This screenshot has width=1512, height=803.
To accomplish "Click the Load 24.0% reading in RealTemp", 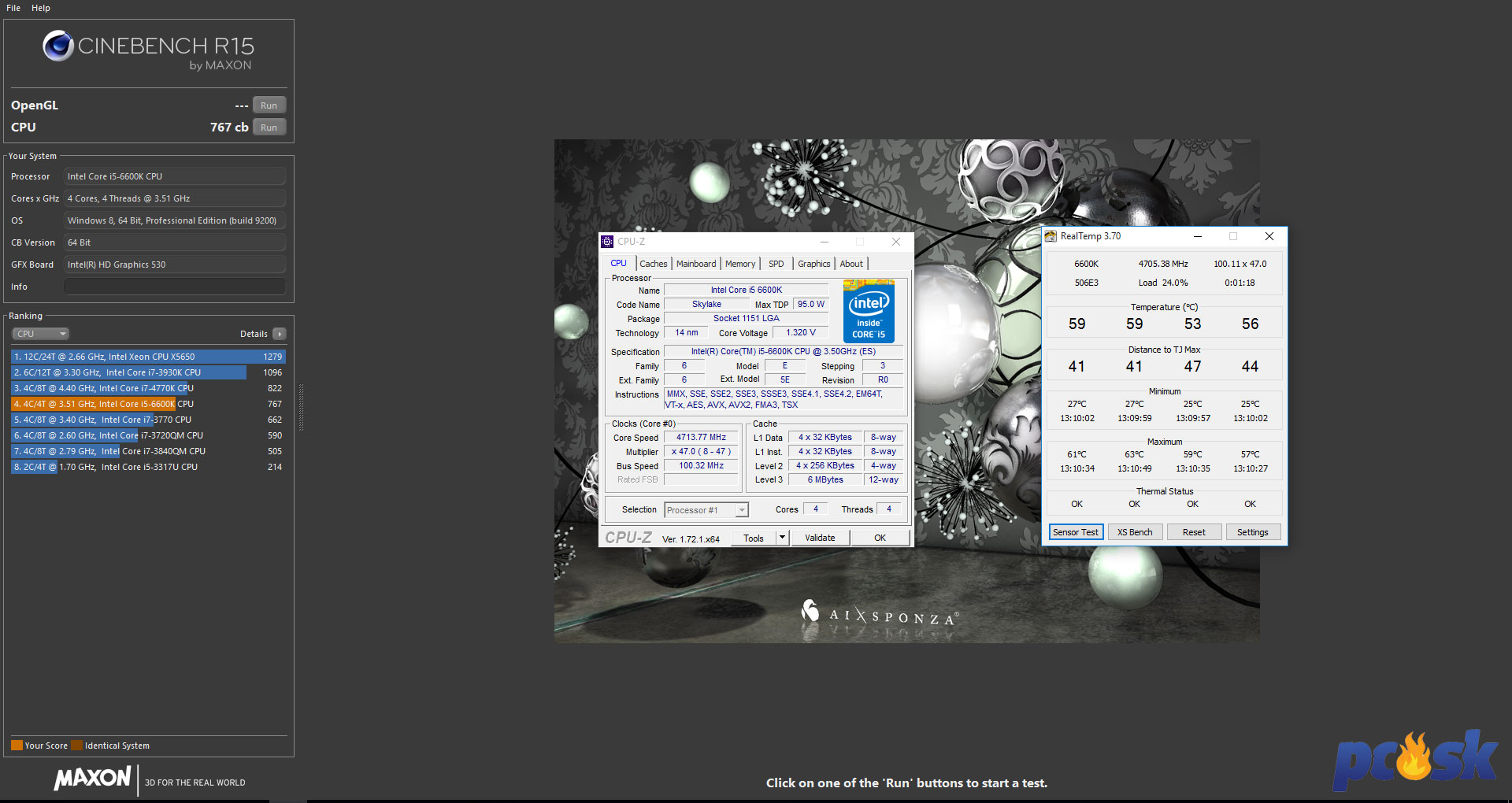I will [x=1163, y=283].
